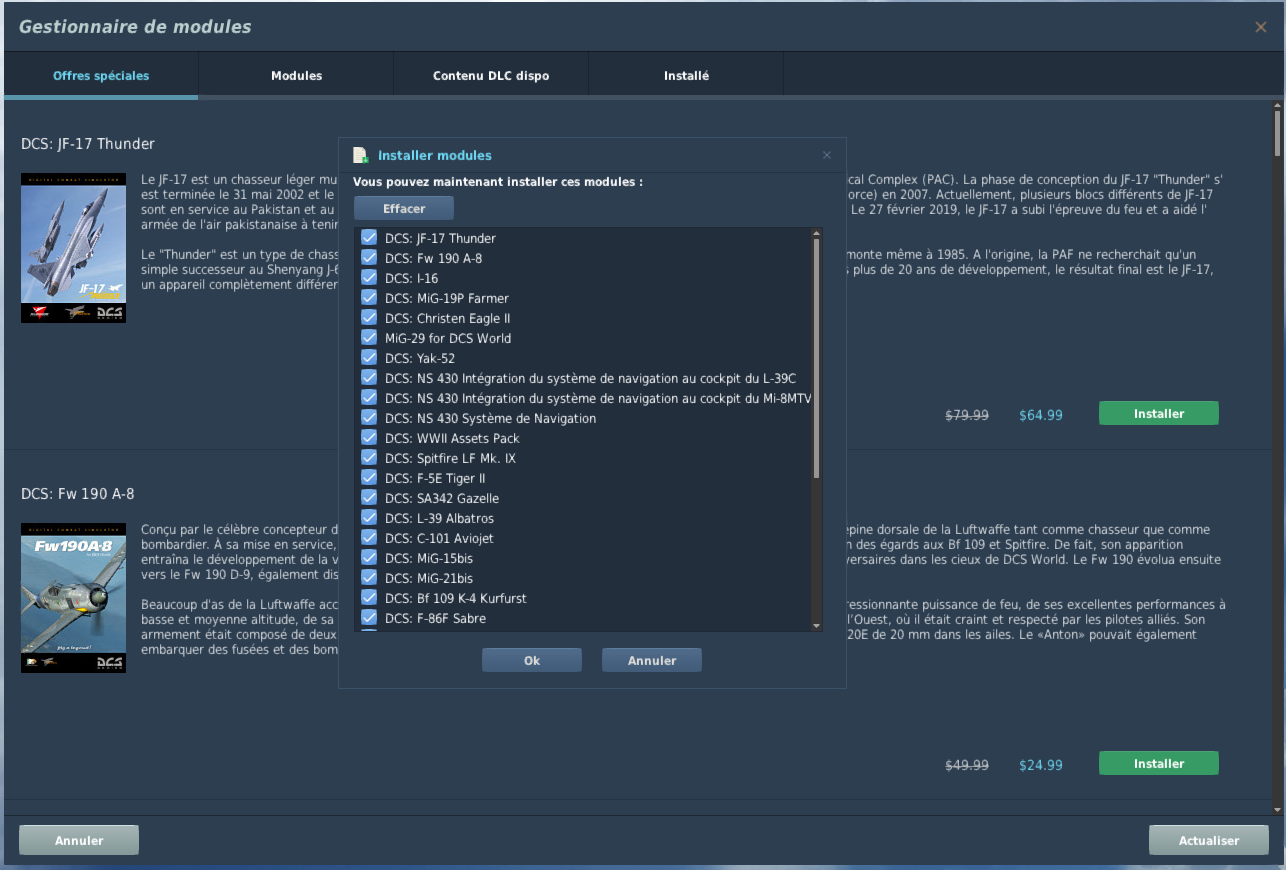1286x870 pixels.
Task: Toggle NS 430 Système de Navigation checkbox
Action: 369,418
